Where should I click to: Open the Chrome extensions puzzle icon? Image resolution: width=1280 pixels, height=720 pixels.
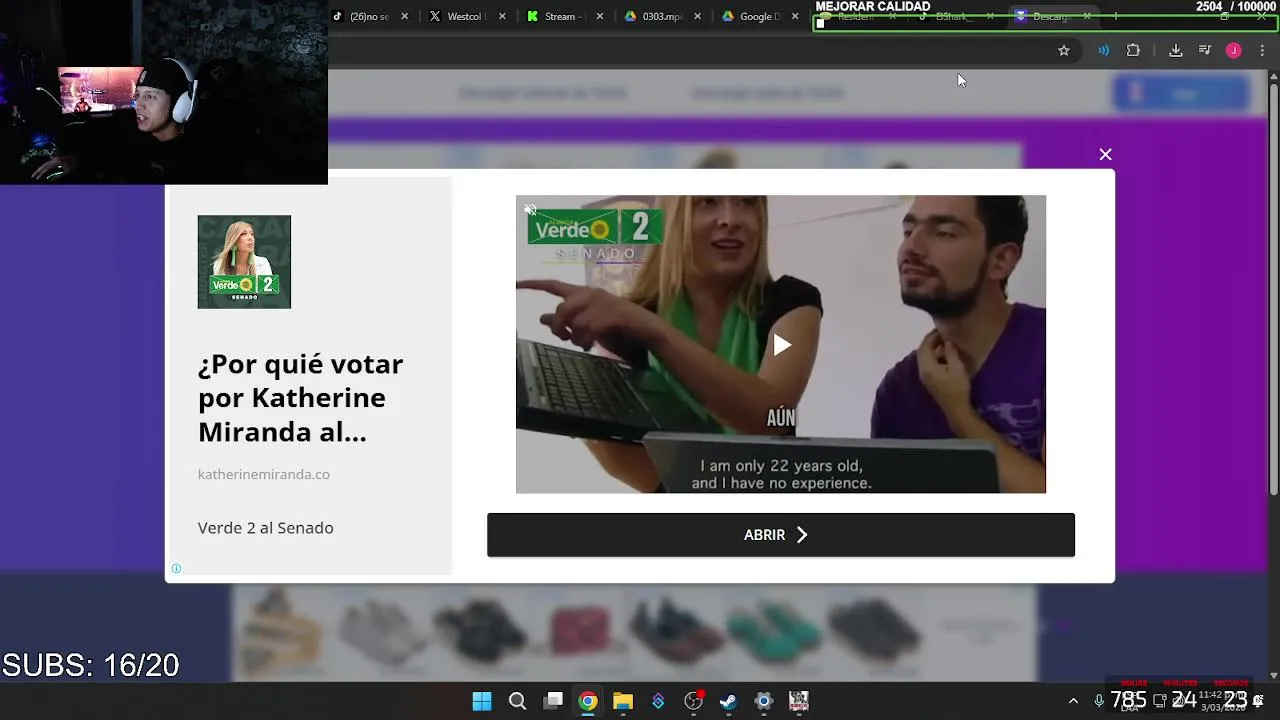(x=1133, y=50)
